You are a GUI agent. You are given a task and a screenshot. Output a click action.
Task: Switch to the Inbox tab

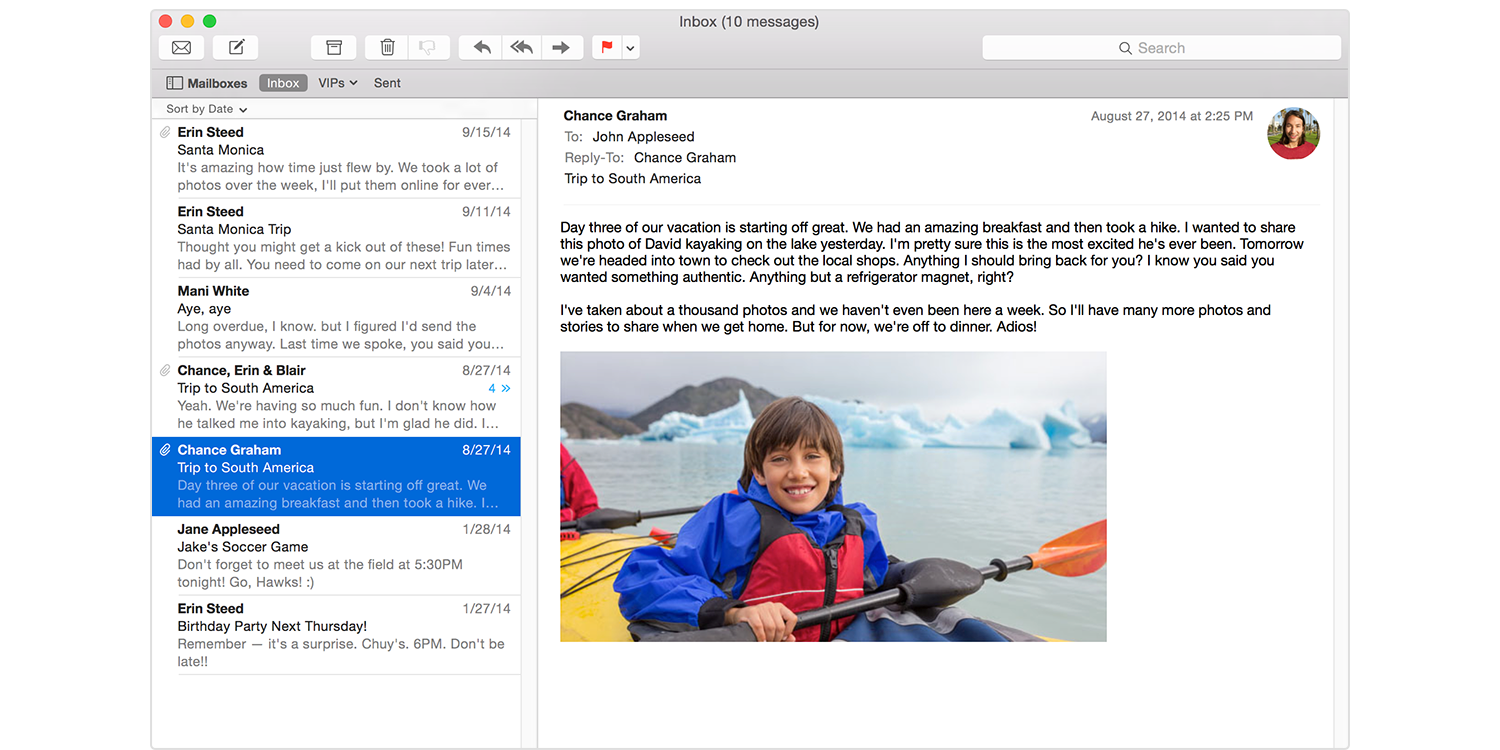coord(283,83)
